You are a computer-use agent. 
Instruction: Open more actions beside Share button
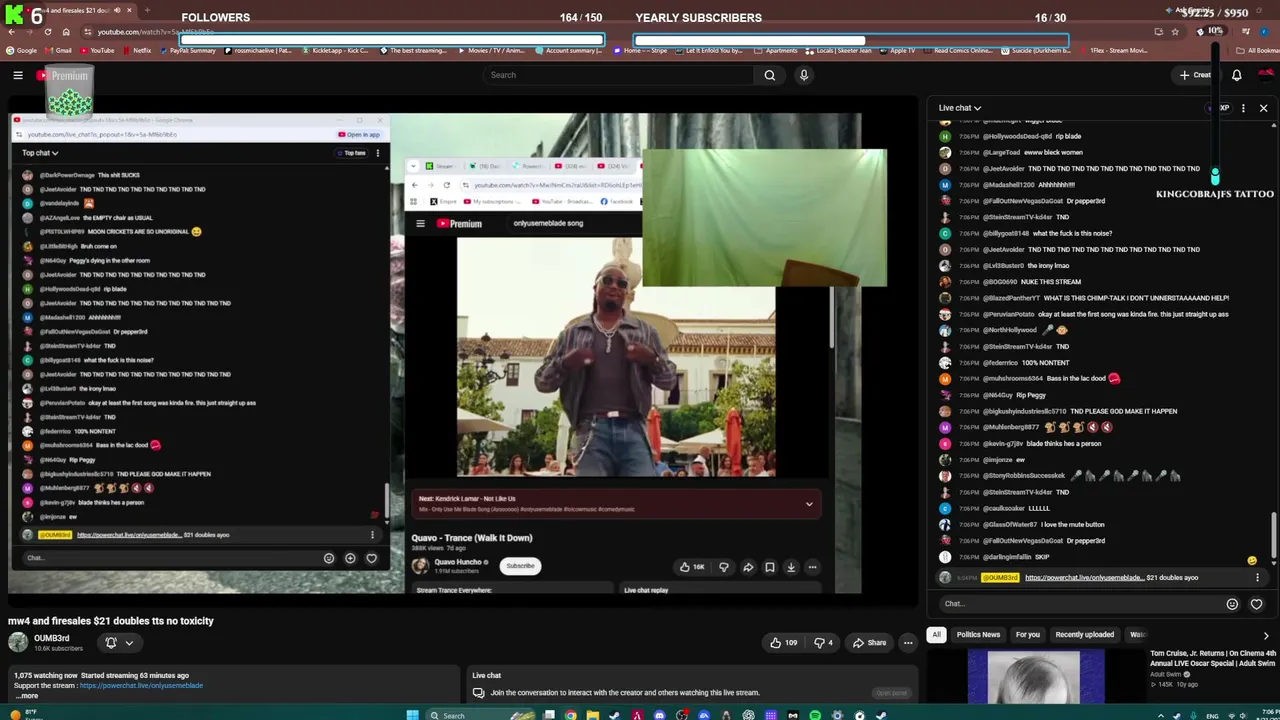tap(908, 643)
